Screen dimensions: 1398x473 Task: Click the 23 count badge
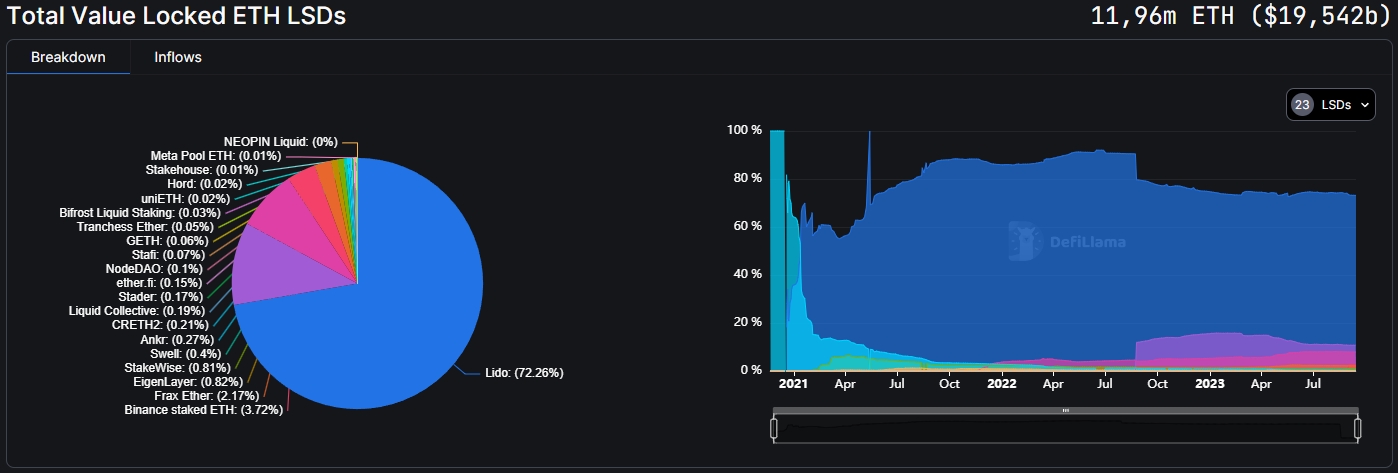(x=1302, y=104)
